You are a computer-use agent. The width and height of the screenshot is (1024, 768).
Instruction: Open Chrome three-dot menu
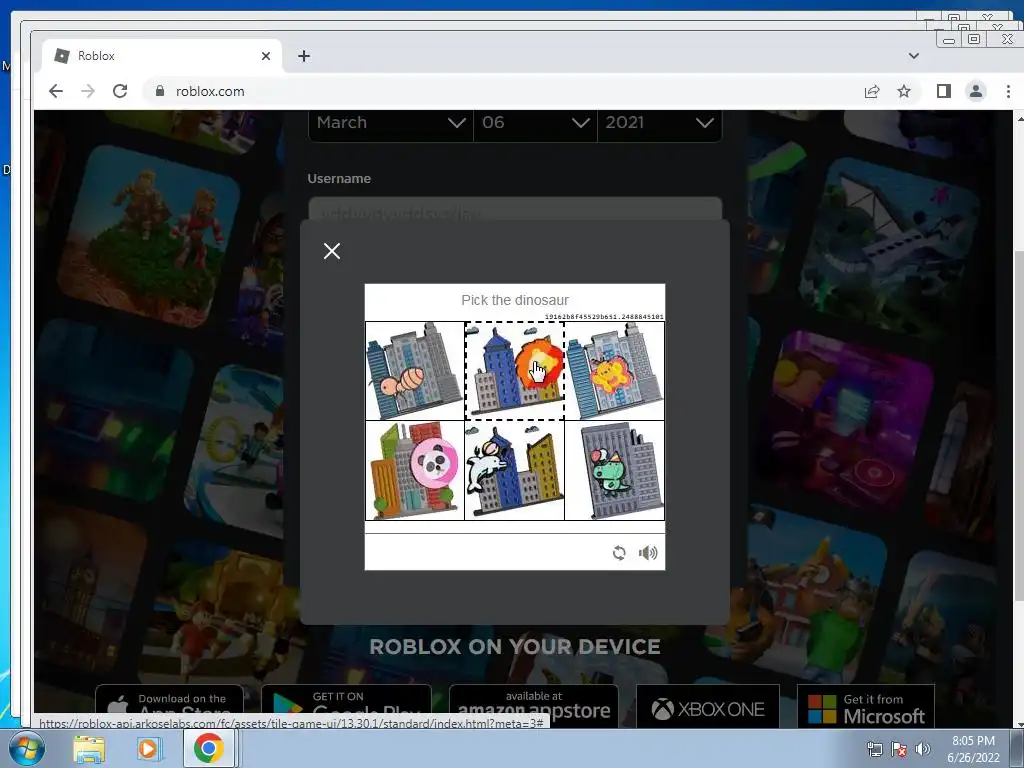coord(1008,91)
